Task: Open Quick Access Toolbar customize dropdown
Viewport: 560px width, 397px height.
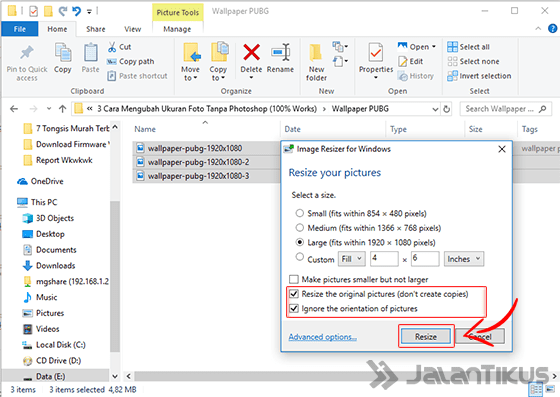Action: point(89,12)
